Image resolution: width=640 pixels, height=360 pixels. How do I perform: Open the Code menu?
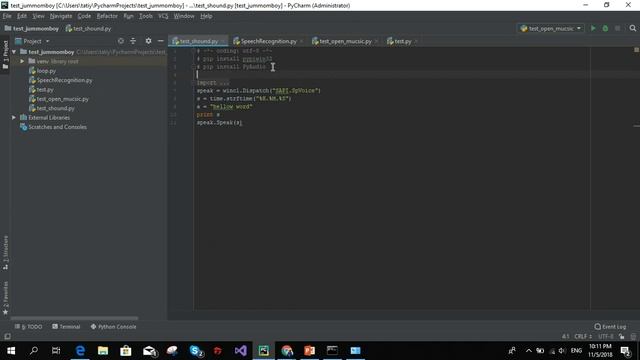click(84, 16)
